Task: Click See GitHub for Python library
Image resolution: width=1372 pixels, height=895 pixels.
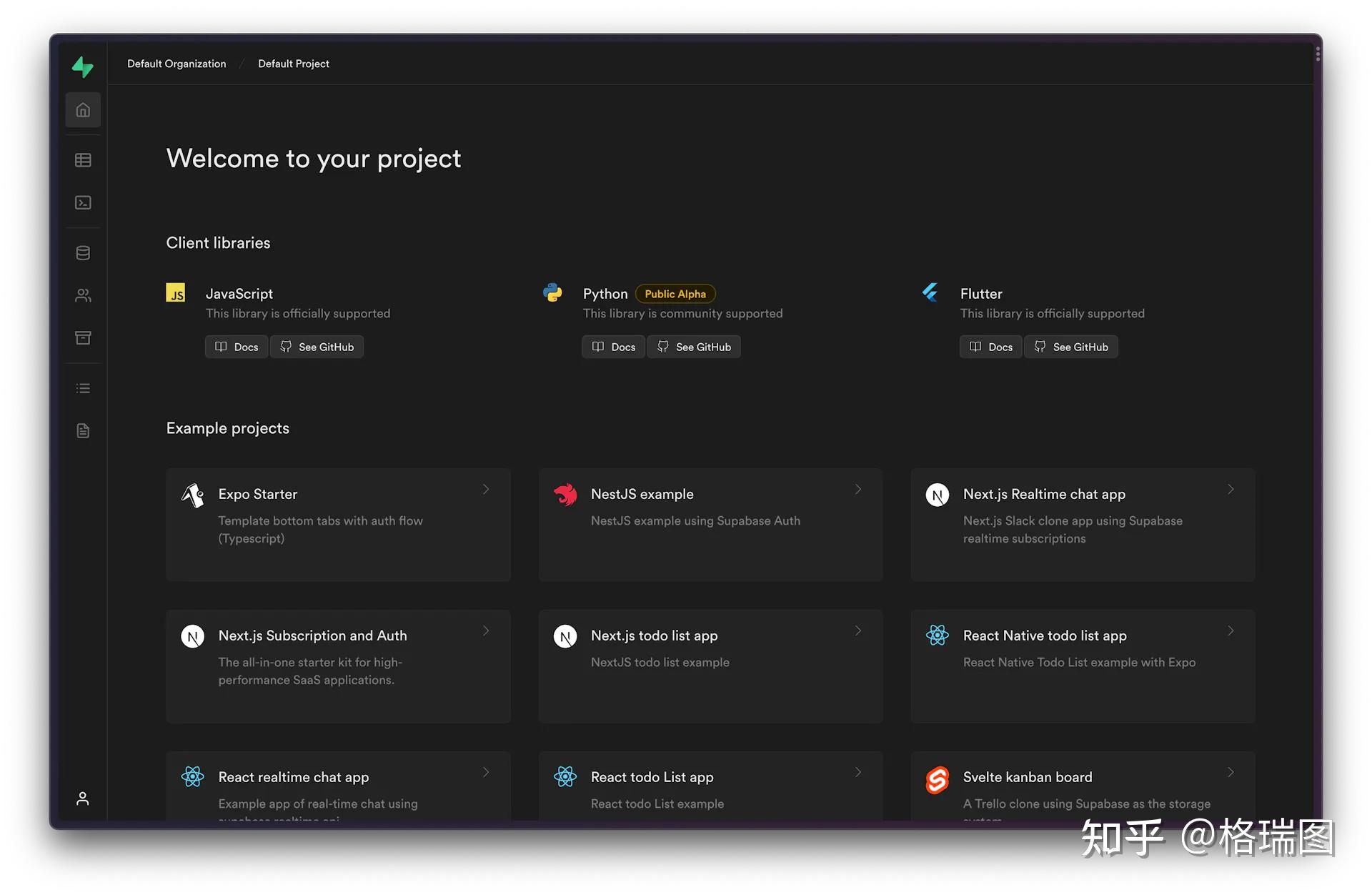Action: (694, 347)
